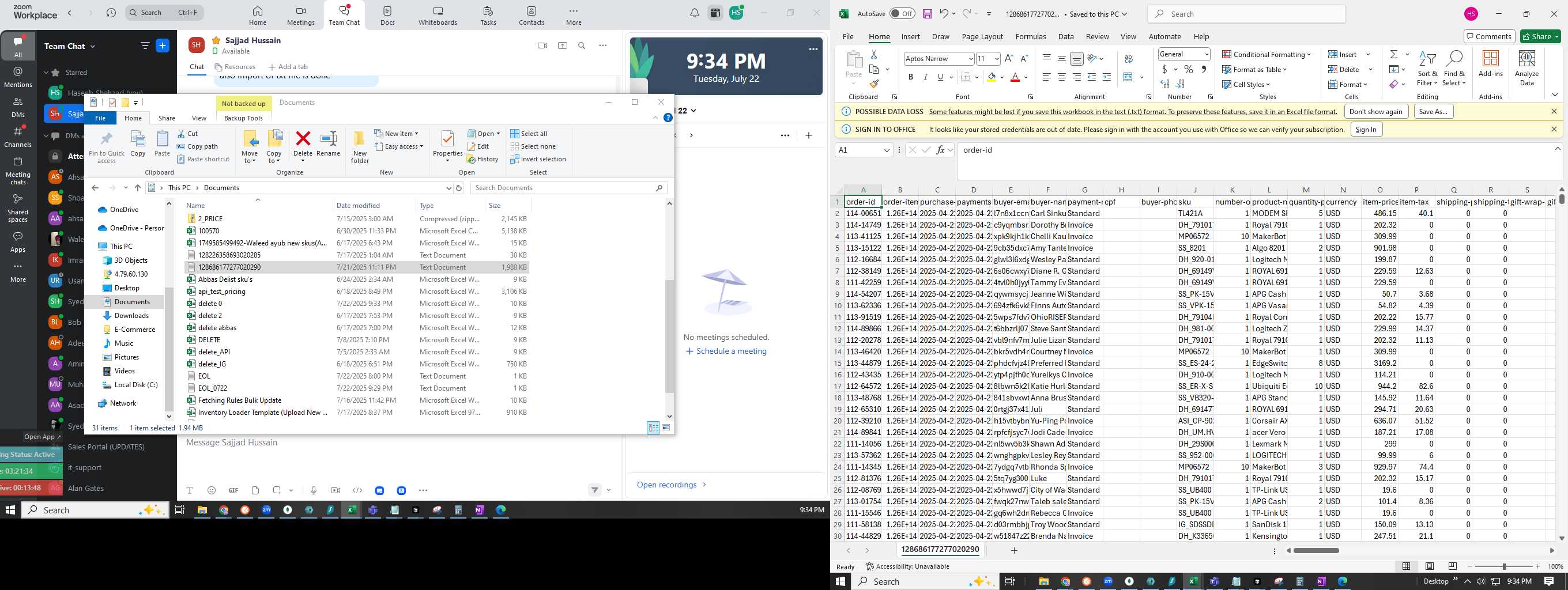
Task: Open Excel font name dropdown Aptos Narrow
Action: pyautogui.click(x=970, y=59)
